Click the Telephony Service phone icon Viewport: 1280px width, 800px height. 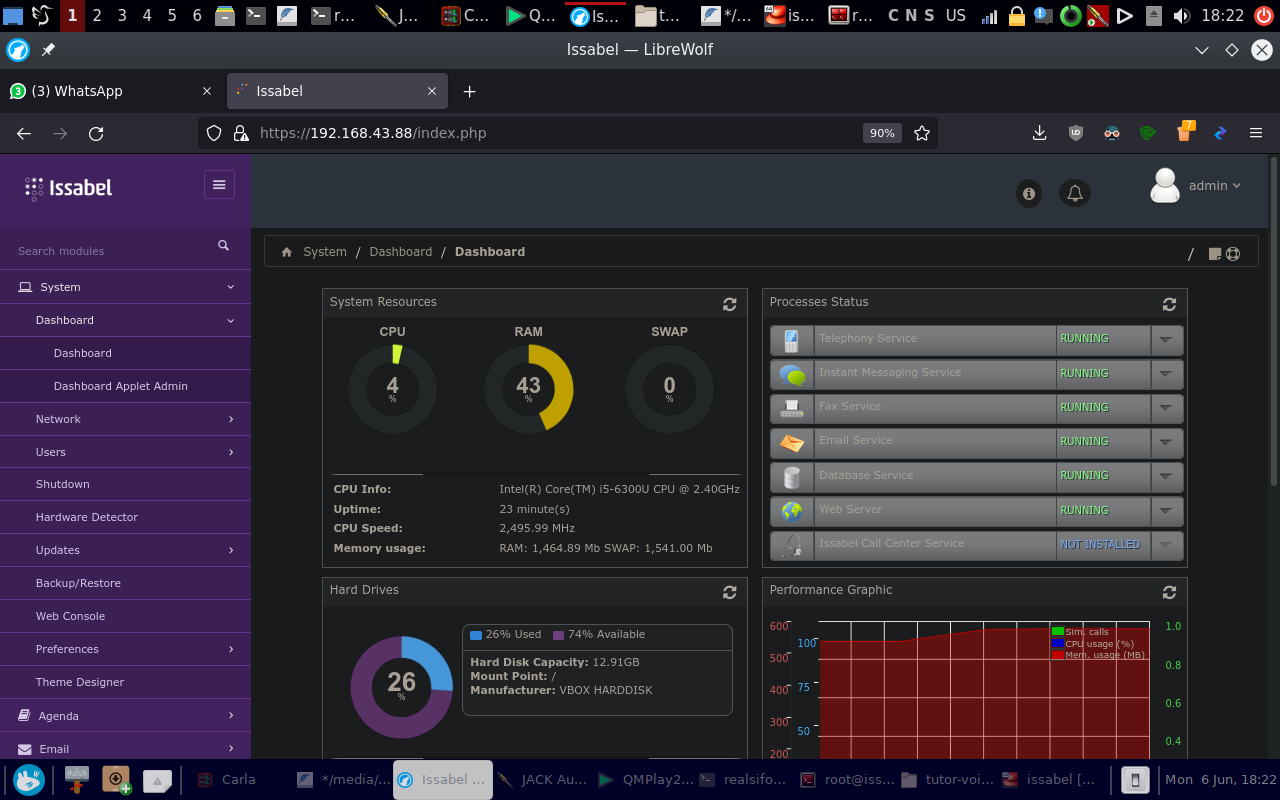point(792,340)
